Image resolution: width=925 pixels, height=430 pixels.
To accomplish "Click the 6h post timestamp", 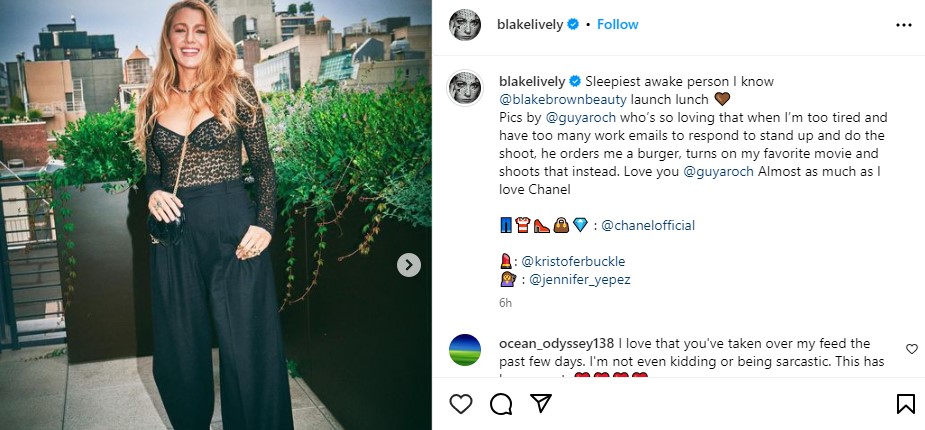I will 505,302.
